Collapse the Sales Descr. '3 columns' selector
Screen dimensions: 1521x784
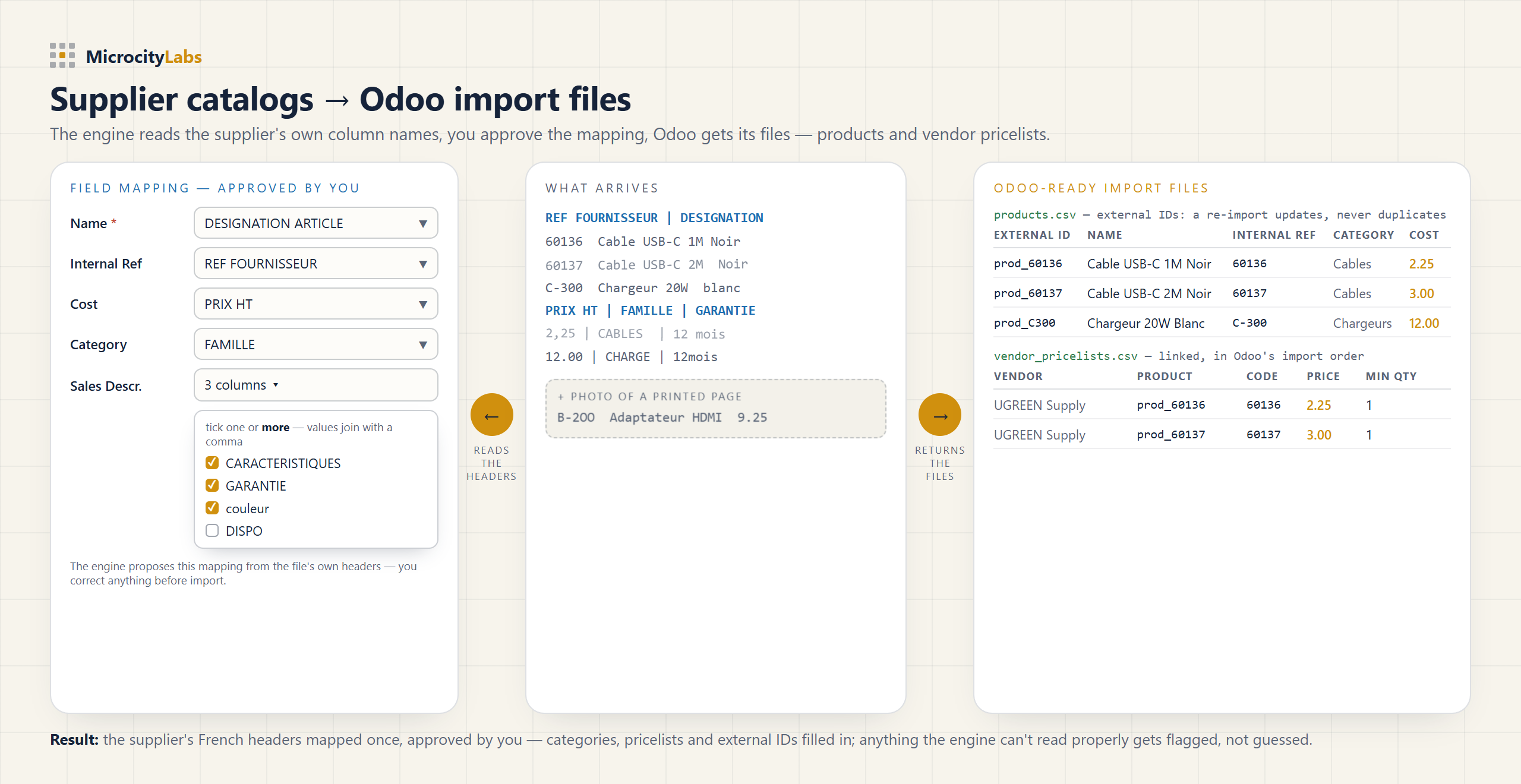tap(315, 385)
